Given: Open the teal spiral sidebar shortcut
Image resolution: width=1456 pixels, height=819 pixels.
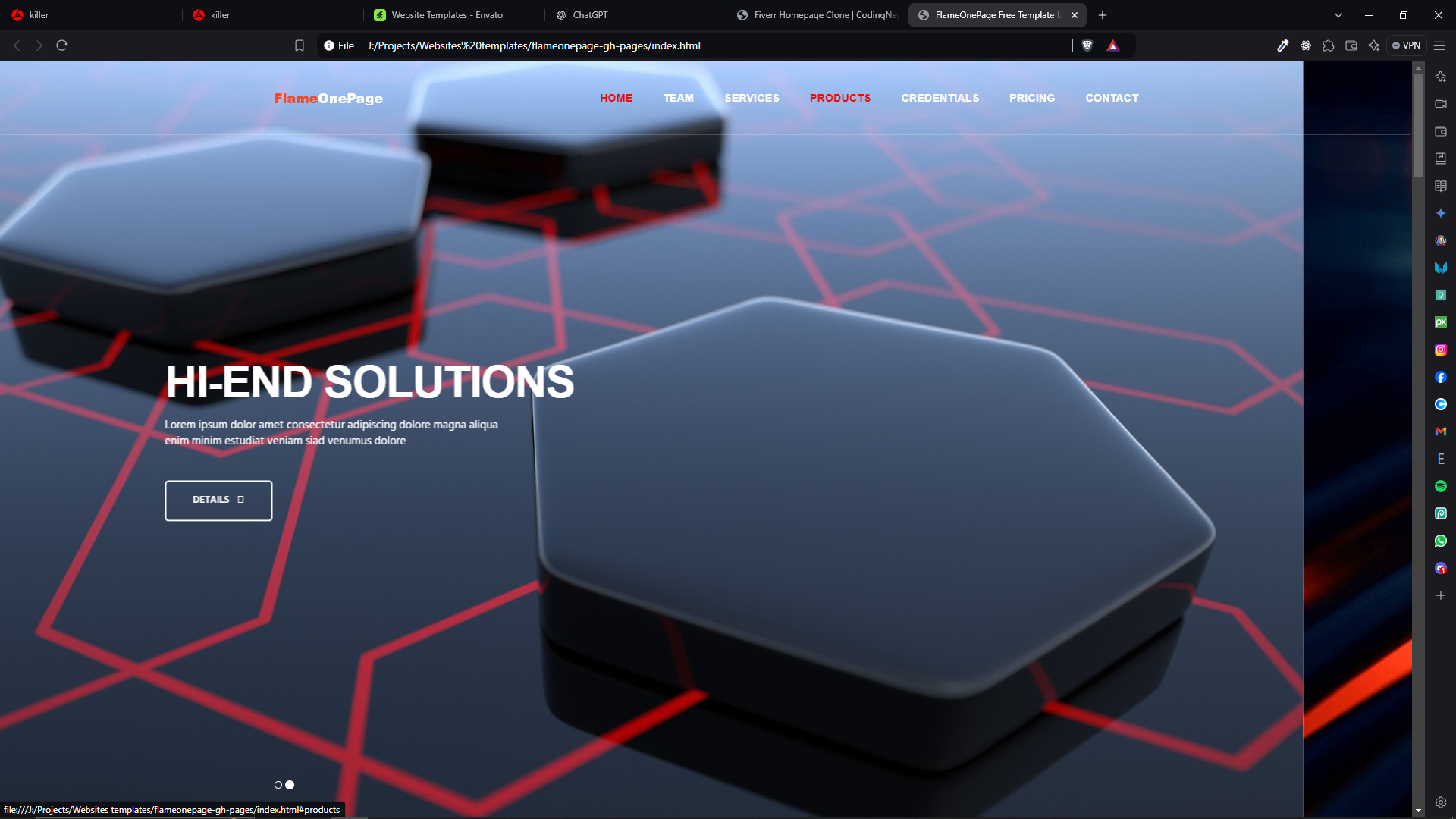Looking at the screenshot, I should [x=1441, y=513].
